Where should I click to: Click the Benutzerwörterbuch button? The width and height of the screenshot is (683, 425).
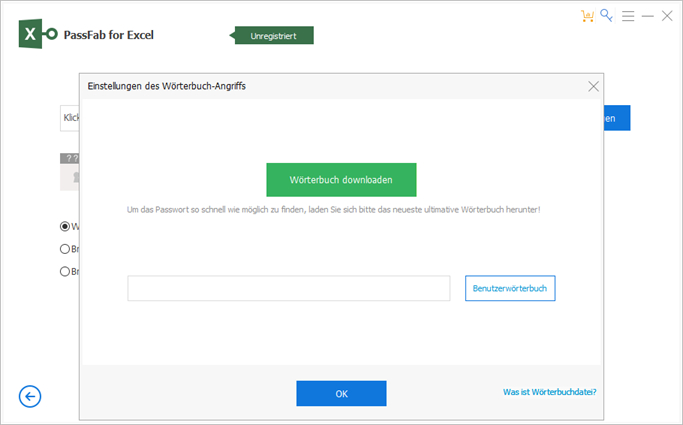tap(510, 288)
